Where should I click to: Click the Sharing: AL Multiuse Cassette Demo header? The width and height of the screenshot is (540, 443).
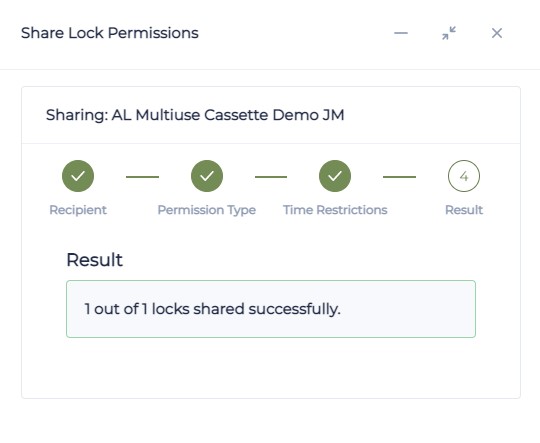coord(195,115)
